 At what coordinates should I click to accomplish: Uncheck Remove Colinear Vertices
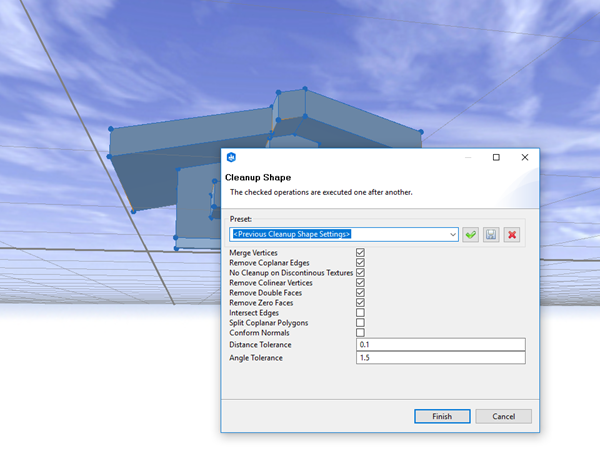tap(361, 283)
